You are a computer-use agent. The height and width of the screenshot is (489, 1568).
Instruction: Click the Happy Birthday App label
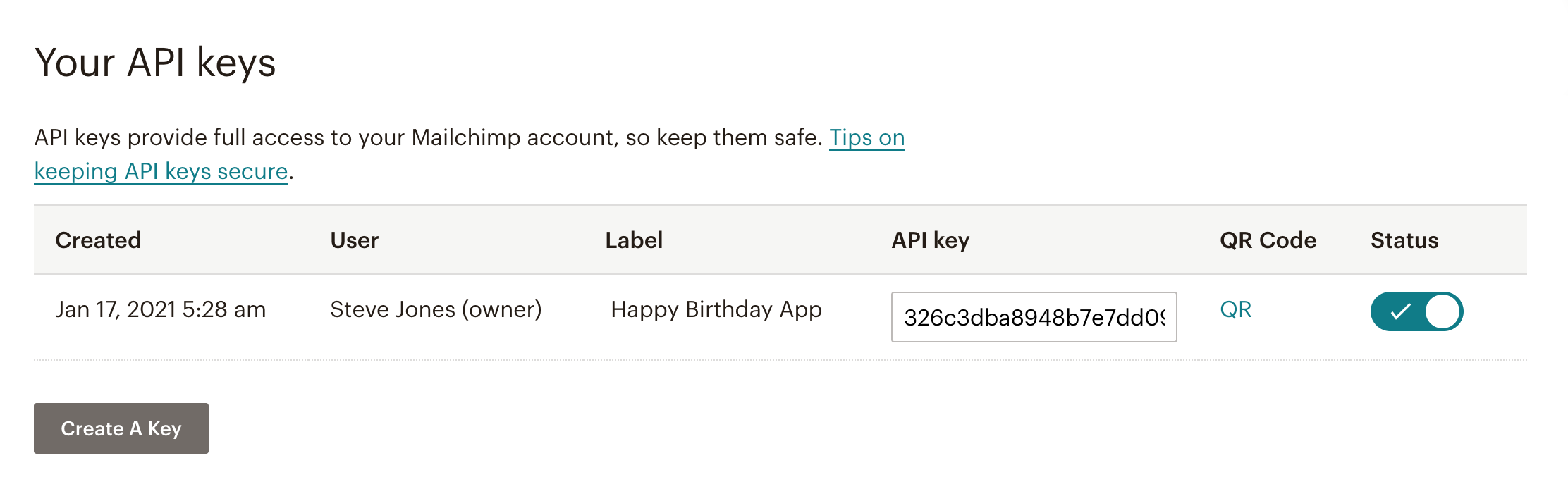tap(716, 309)
